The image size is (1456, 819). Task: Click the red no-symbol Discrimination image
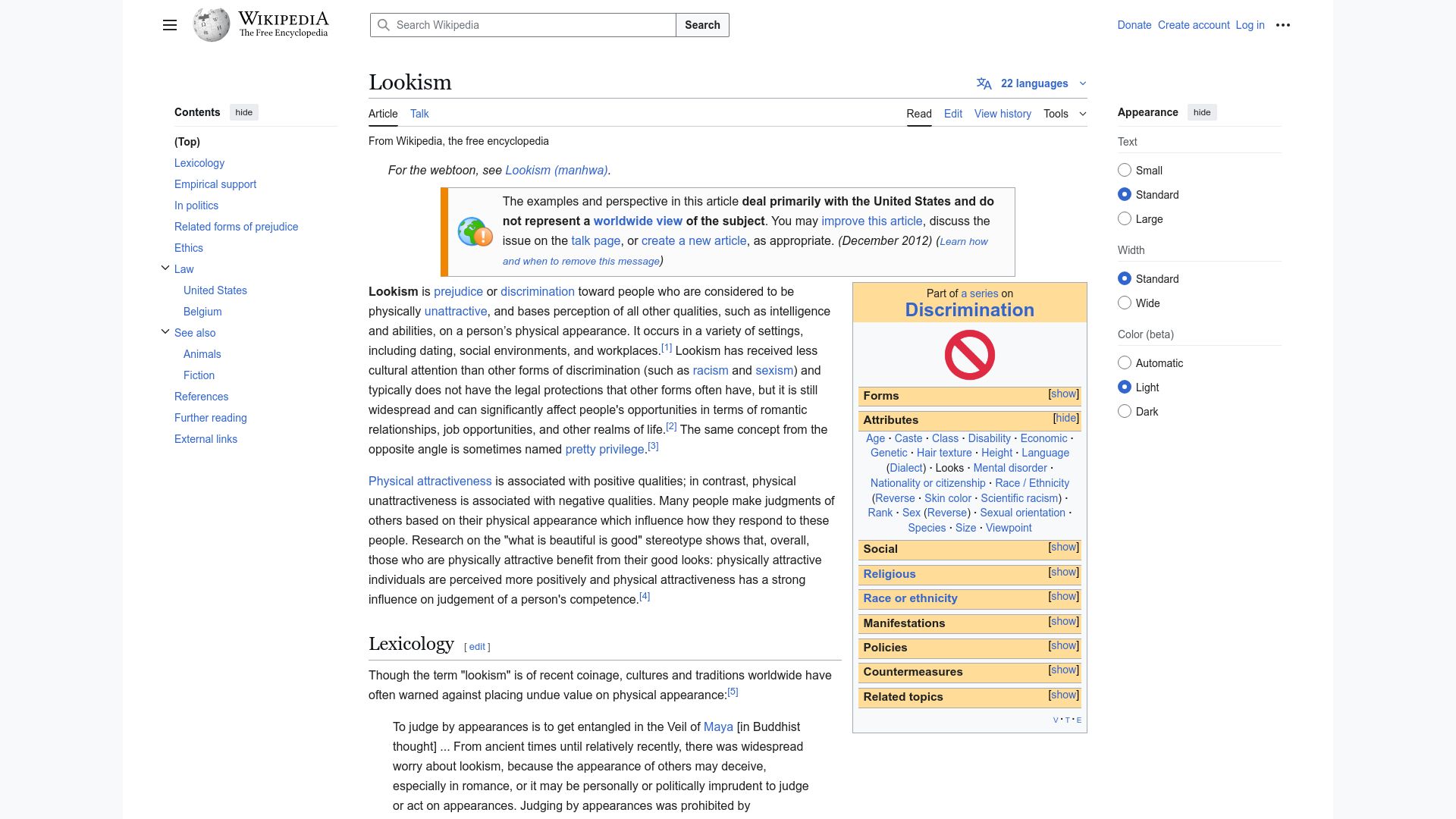click(970, 355)
